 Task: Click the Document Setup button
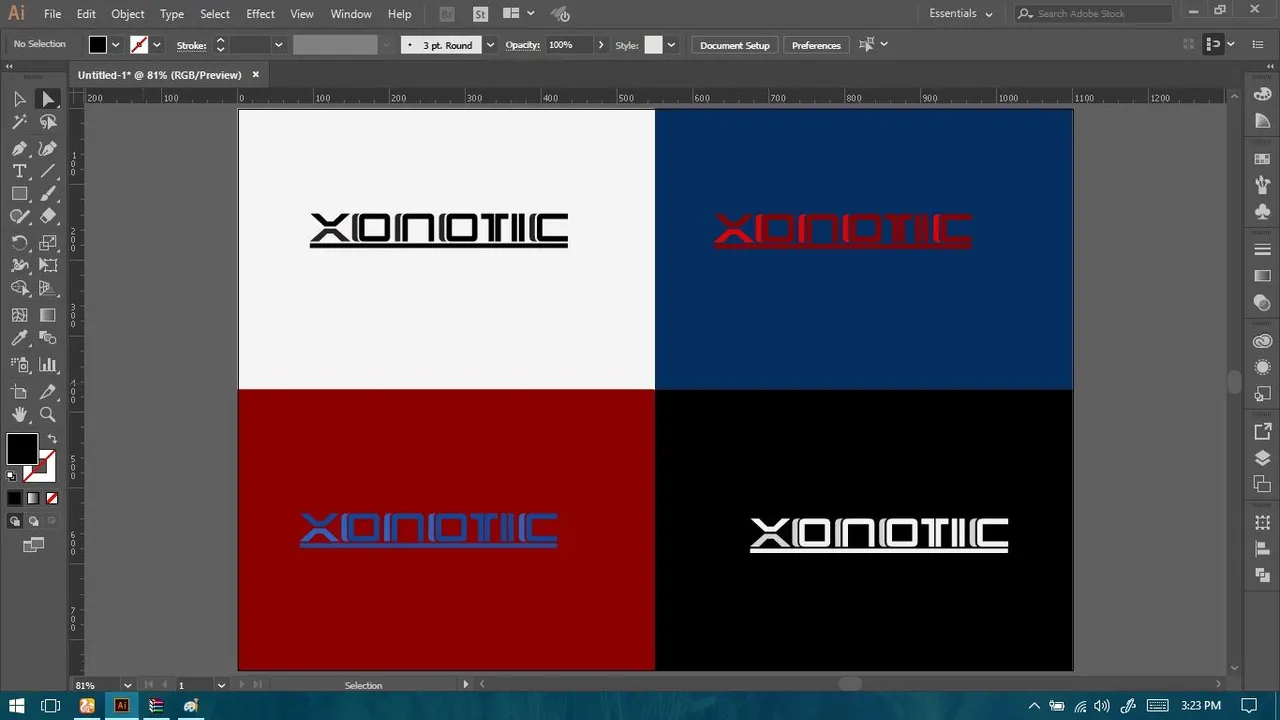pos(735,45)
